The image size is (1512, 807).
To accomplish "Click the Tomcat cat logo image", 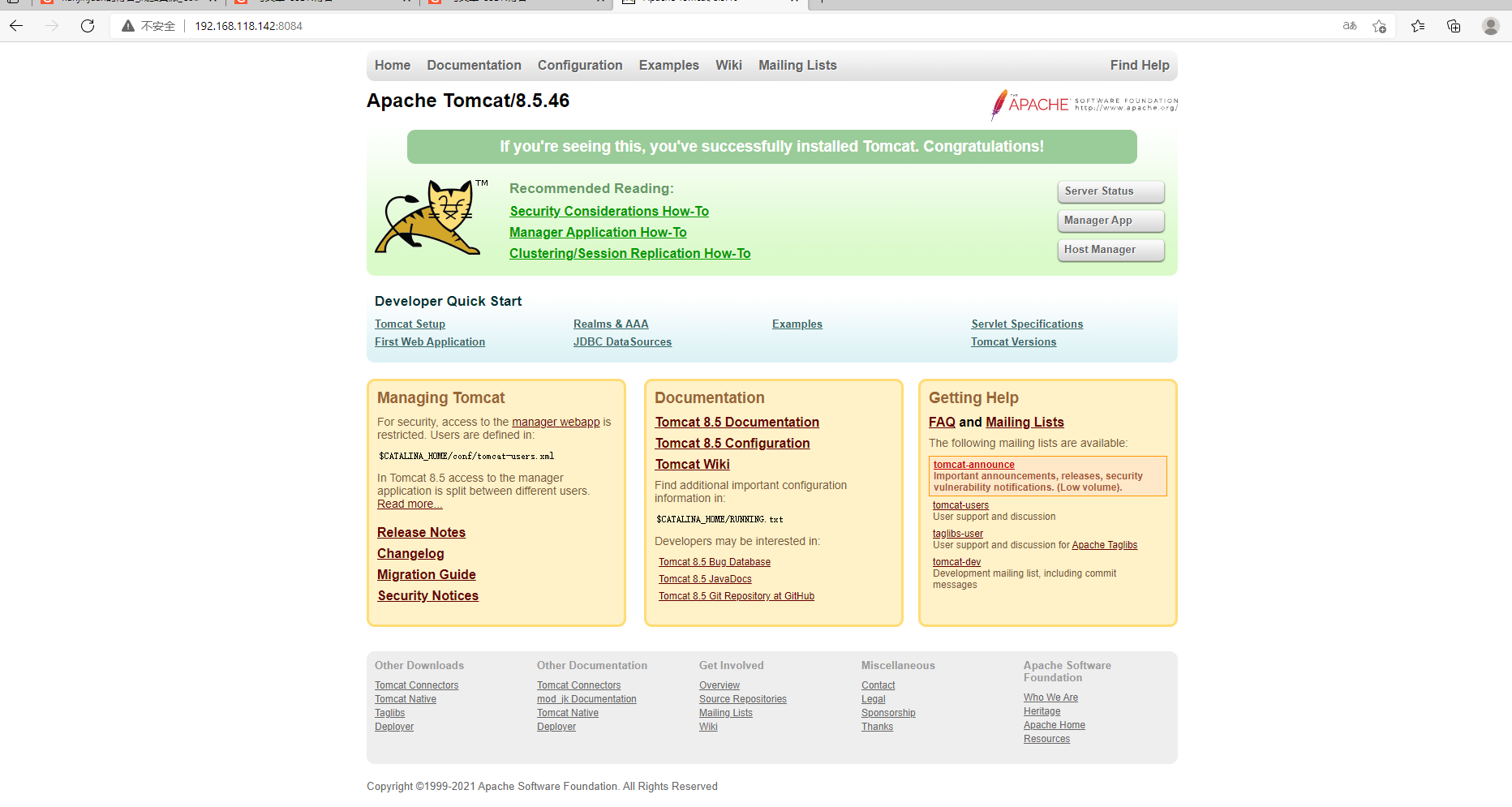I will pyautogui.click(x=430, y=217).
